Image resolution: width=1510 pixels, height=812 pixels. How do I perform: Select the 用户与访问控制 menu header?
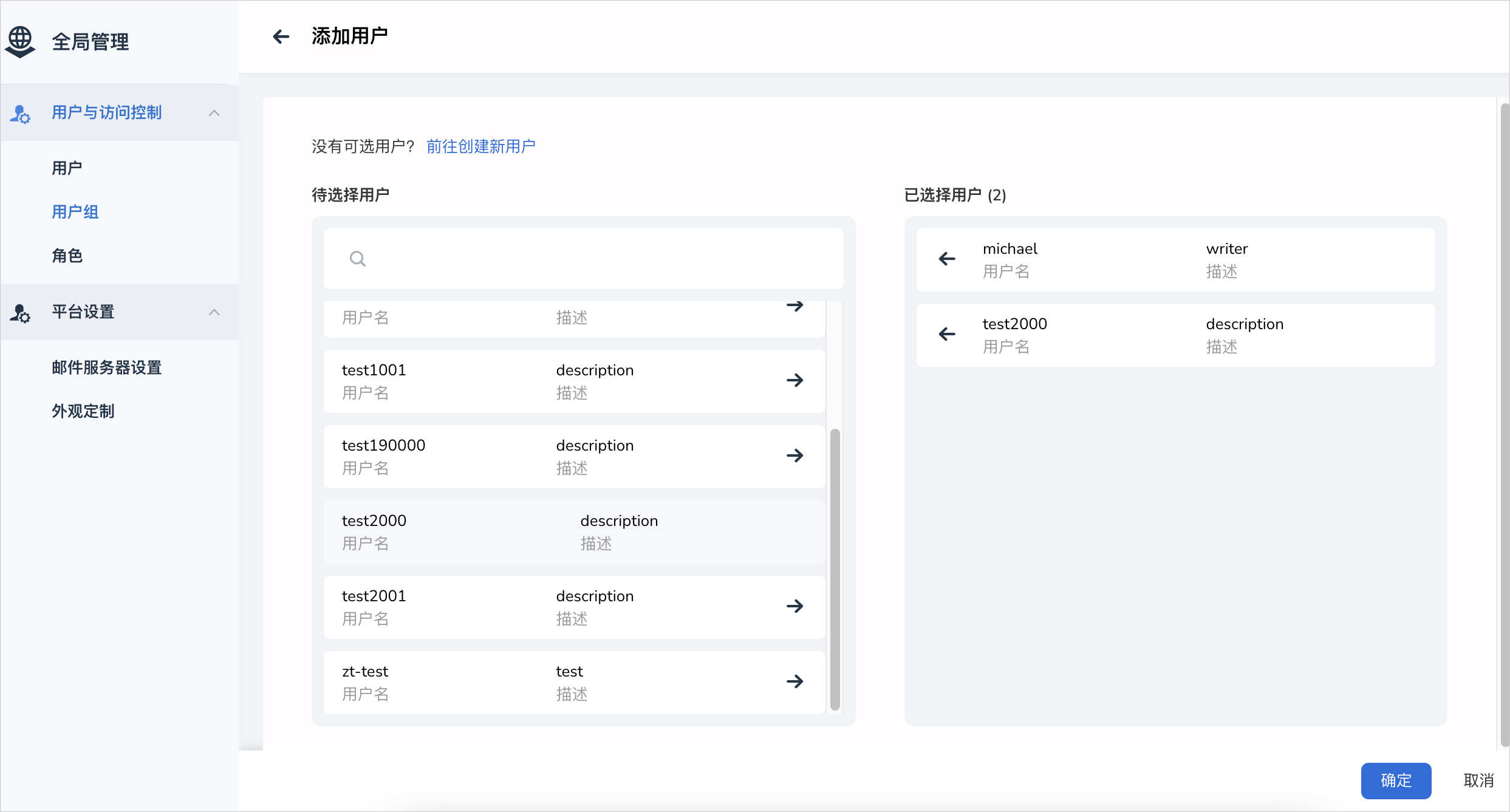[x=120, y=113]
